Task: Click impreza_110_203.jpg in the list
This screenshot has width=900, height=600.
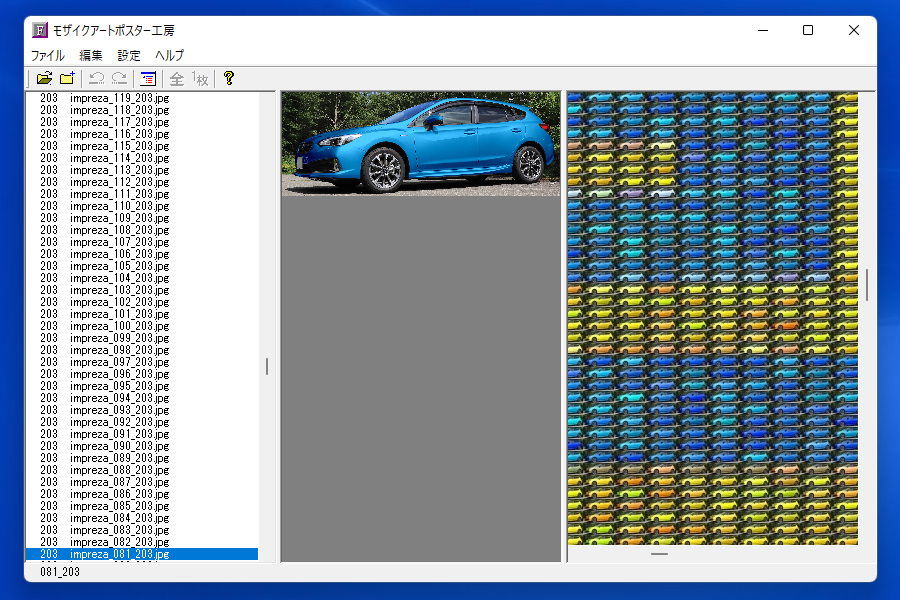Action: 142,206
